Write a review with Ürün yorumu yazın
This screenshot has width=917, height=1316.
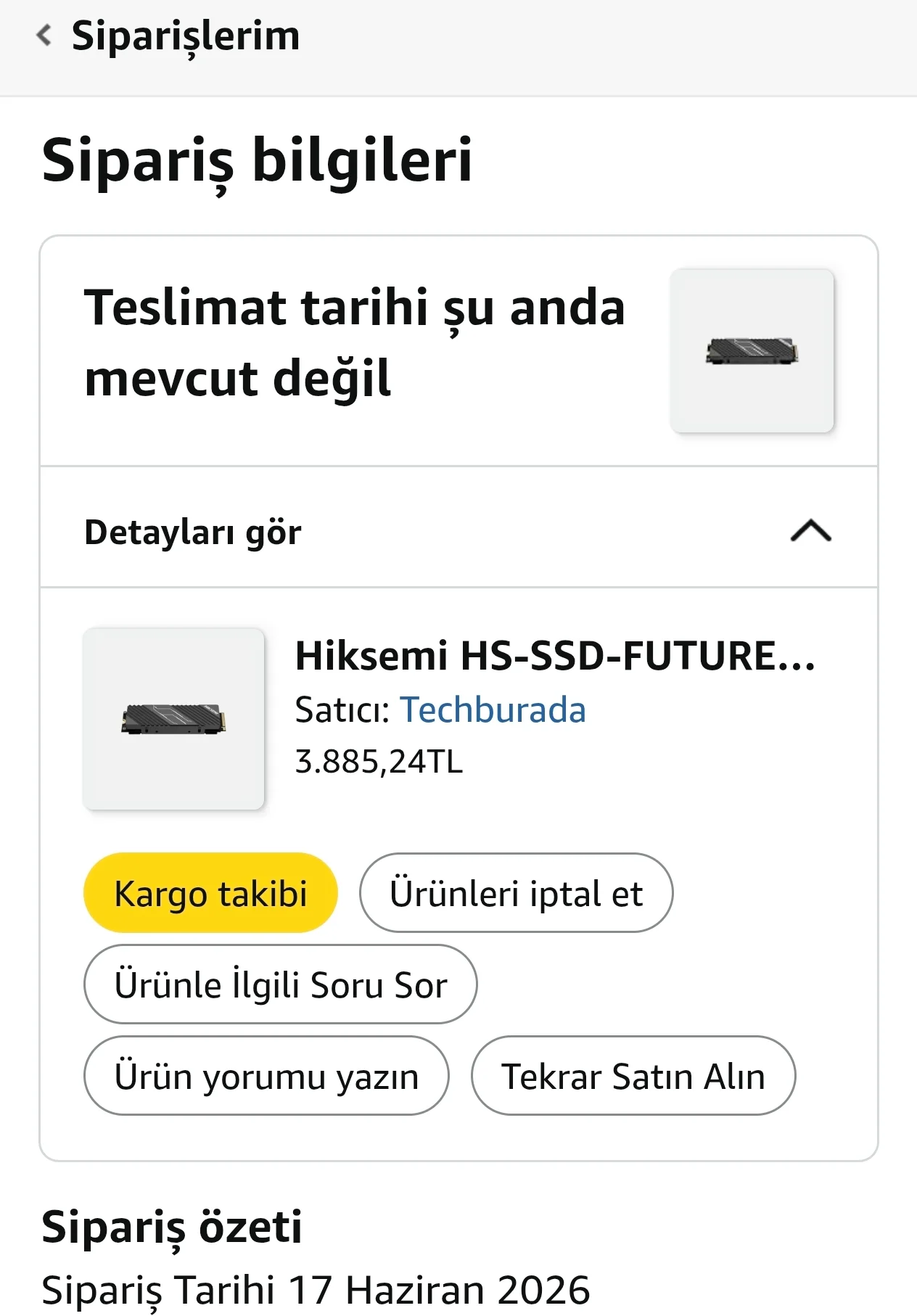pos(266,1076)
